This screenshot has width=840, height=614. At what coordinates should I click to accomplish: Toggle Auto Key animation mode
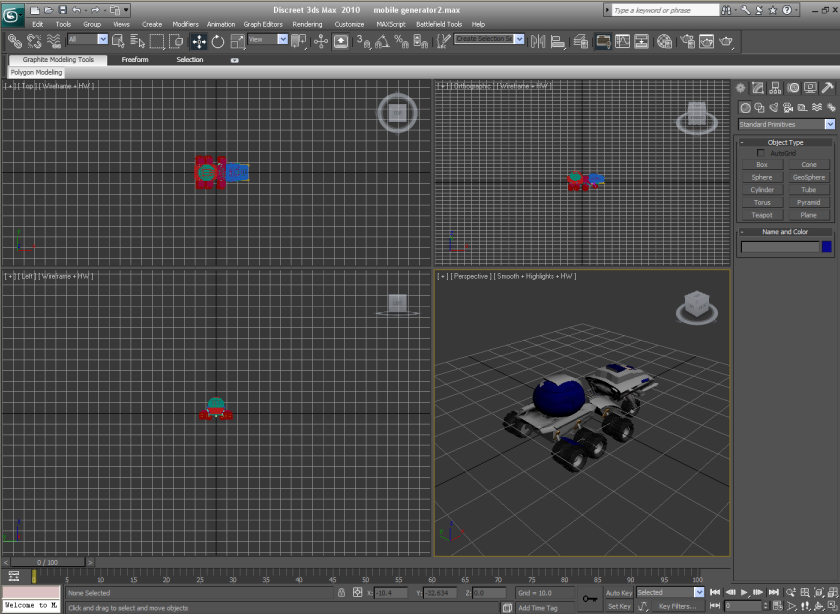click(x=618, y=593)
